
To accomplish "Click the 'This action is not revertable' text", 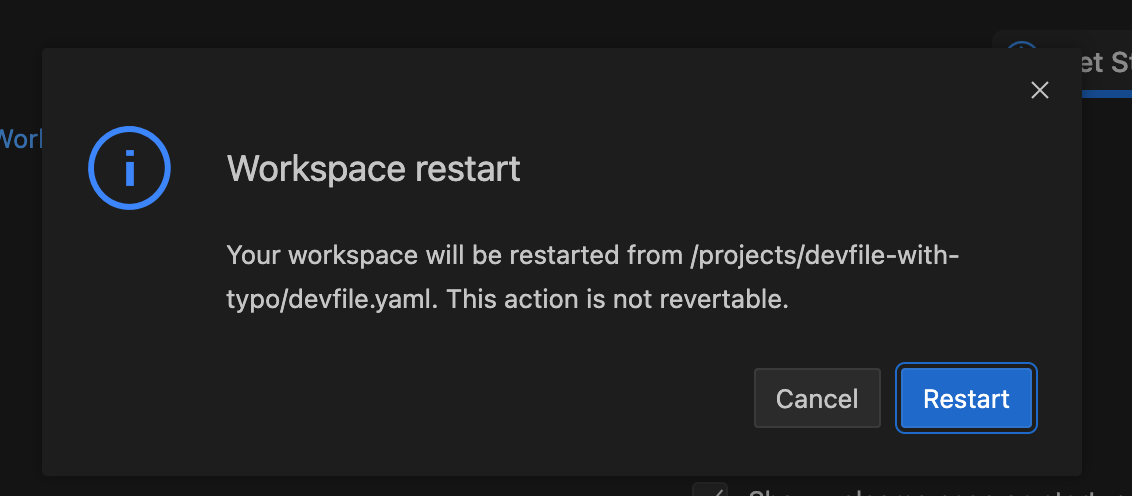I will pos(617,299).
